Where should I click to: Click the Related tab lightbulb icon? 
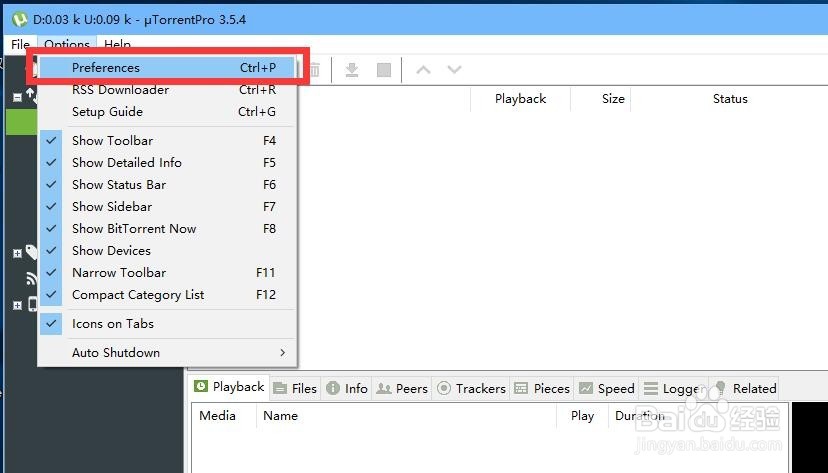click(720, 388)
